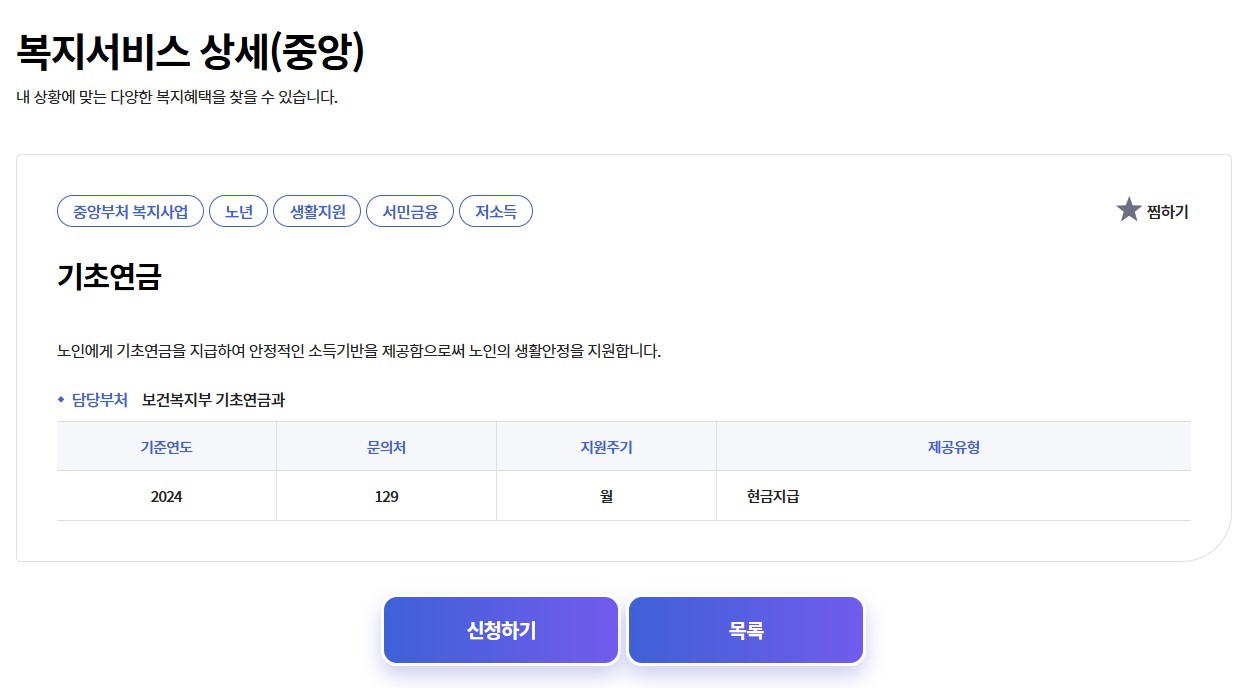Screen dimensions: 1246x688
Task: Click the 저소득 category tag
Action: pos(496,211)
